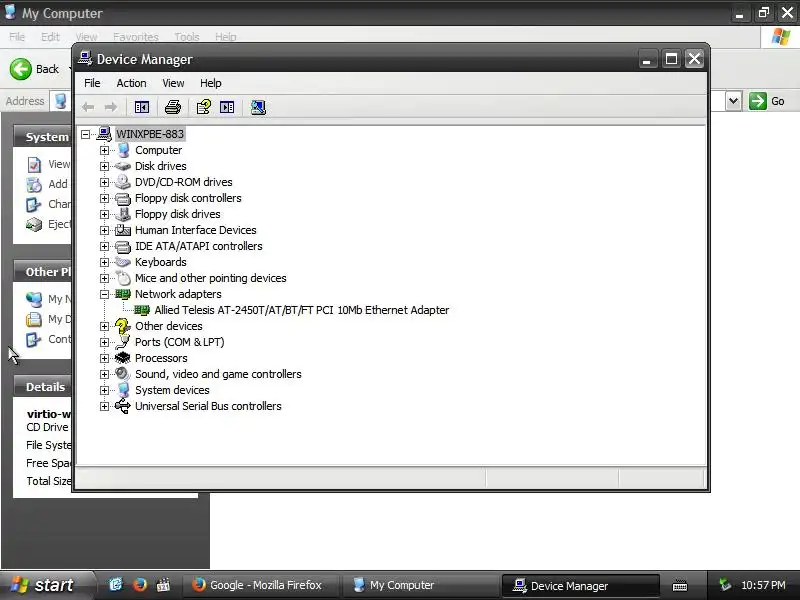The image size is (800, 600).
Task: Select the Sound, video and game controllers icon
Action: point(122,374)
